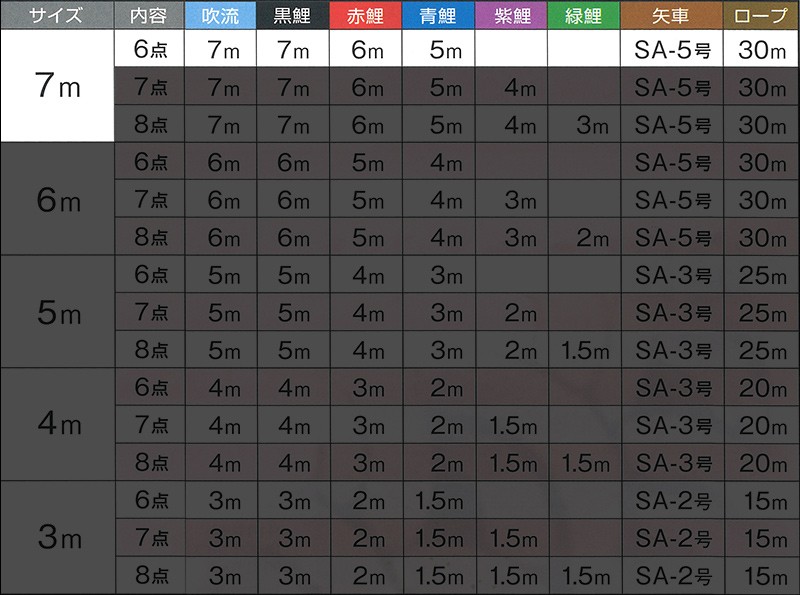Click the purple 紫鯉 column header
The width and height of the screenshot is (800, 595).
512,15
